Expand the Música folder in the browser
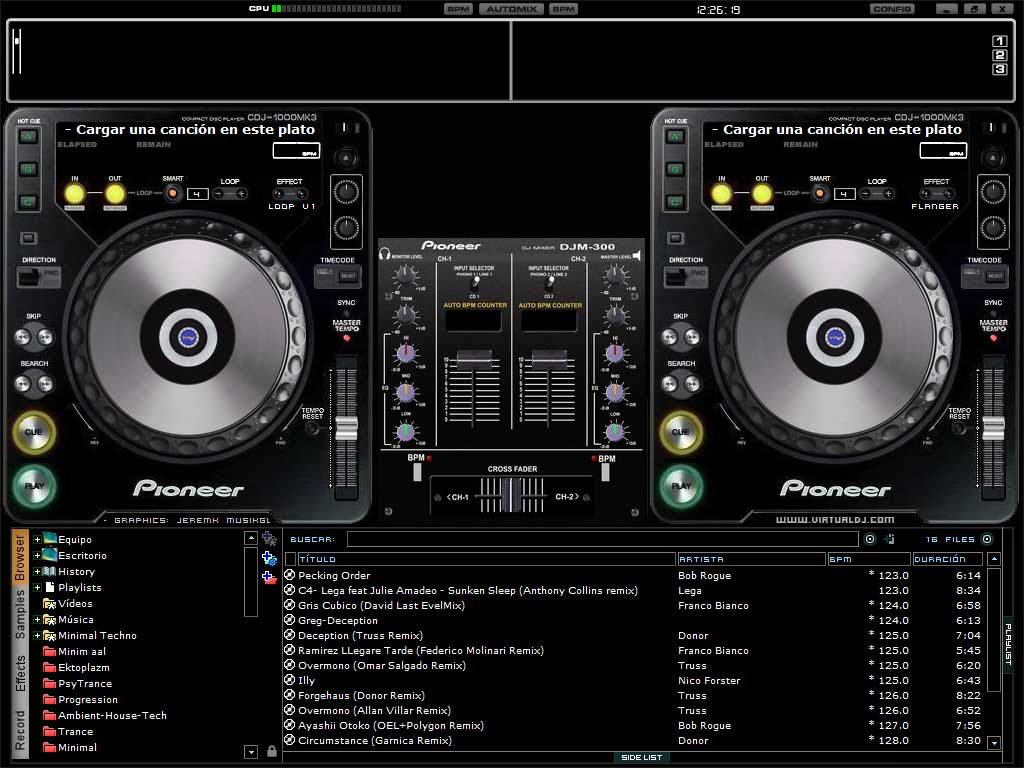Image resolution: width=1024 pixels, height=768 pixels. pyautogui.click(x=36, y=619)
